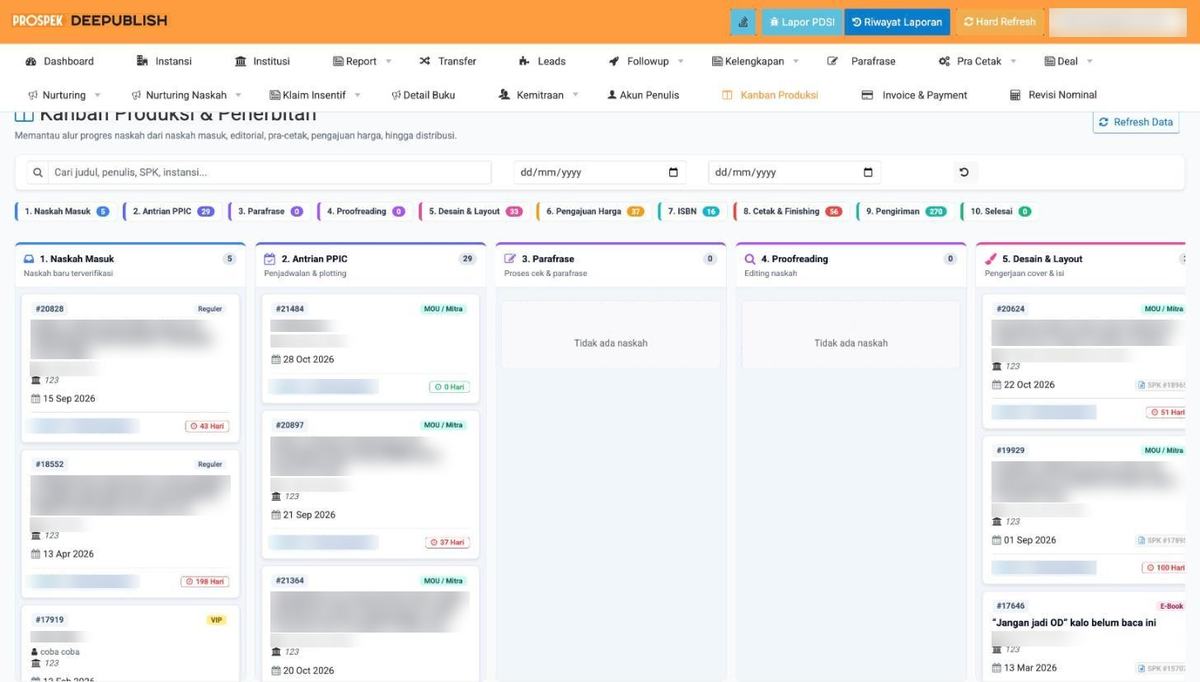Click the PROSPEK DEEPUBLISH logo
This screenshot has width=1200, height=682.
click(90, 21)
